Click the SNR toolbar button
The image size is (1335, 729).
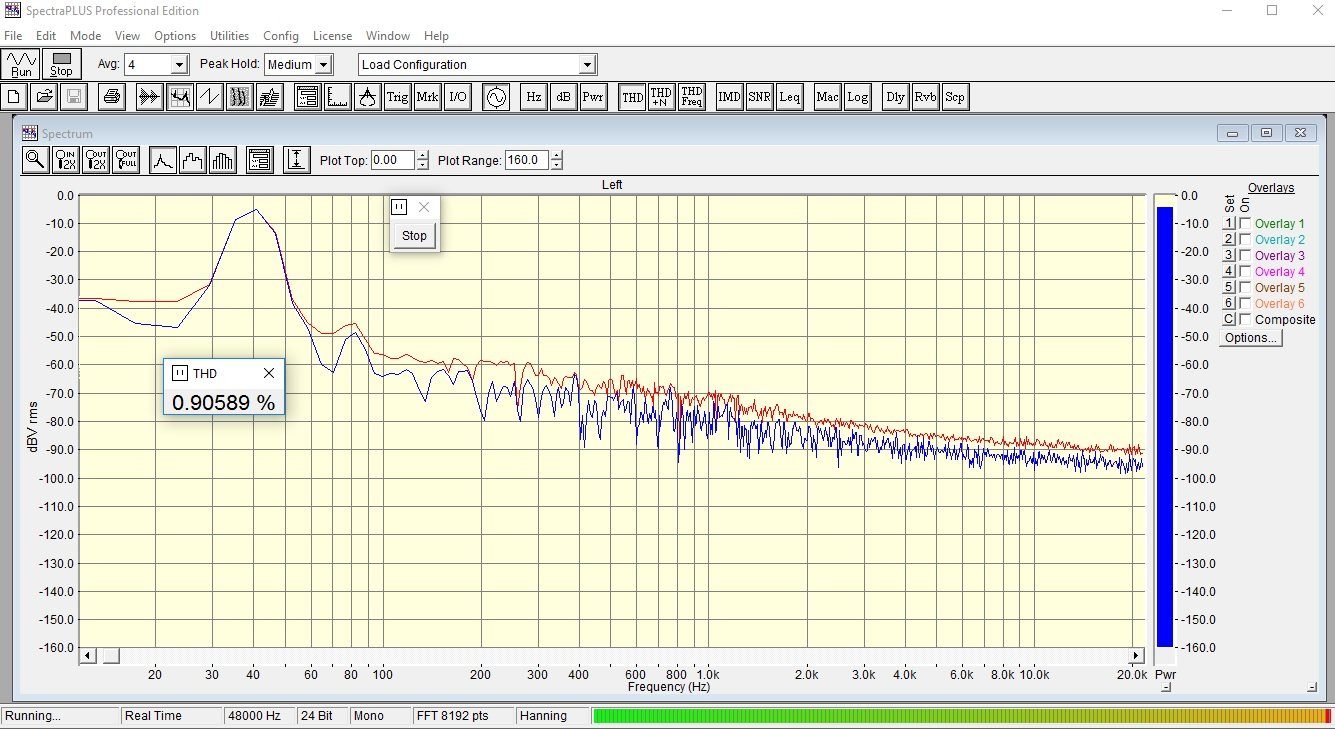coord(759,97)
